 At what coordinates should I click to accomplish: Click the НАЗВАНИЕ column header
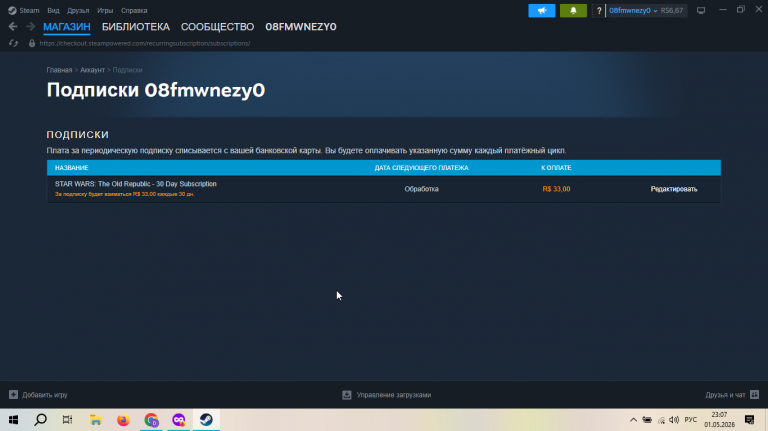(x=72, y=168)
